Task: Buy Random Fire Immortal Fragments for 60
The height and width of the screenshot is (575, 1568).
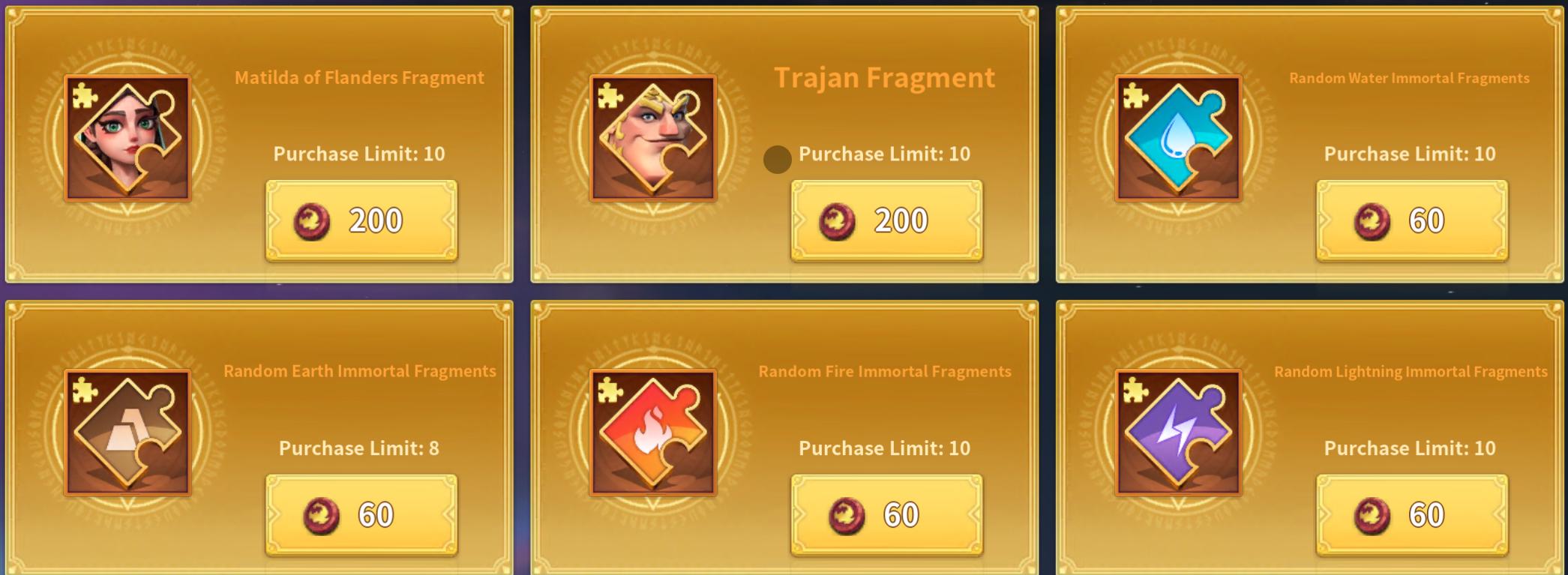Action: (x=886, y=515)
